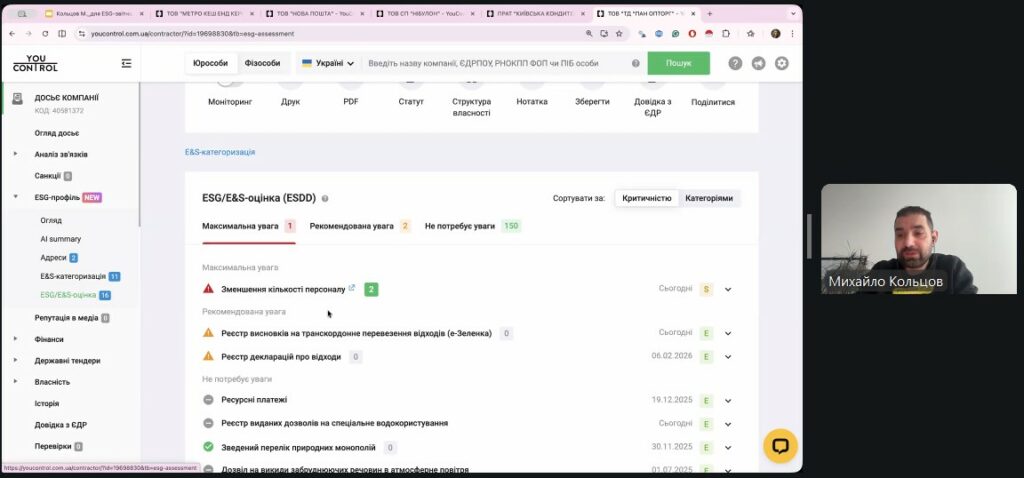
Task: Open the Не потребує уваги tab
Action: coord(460,226)
